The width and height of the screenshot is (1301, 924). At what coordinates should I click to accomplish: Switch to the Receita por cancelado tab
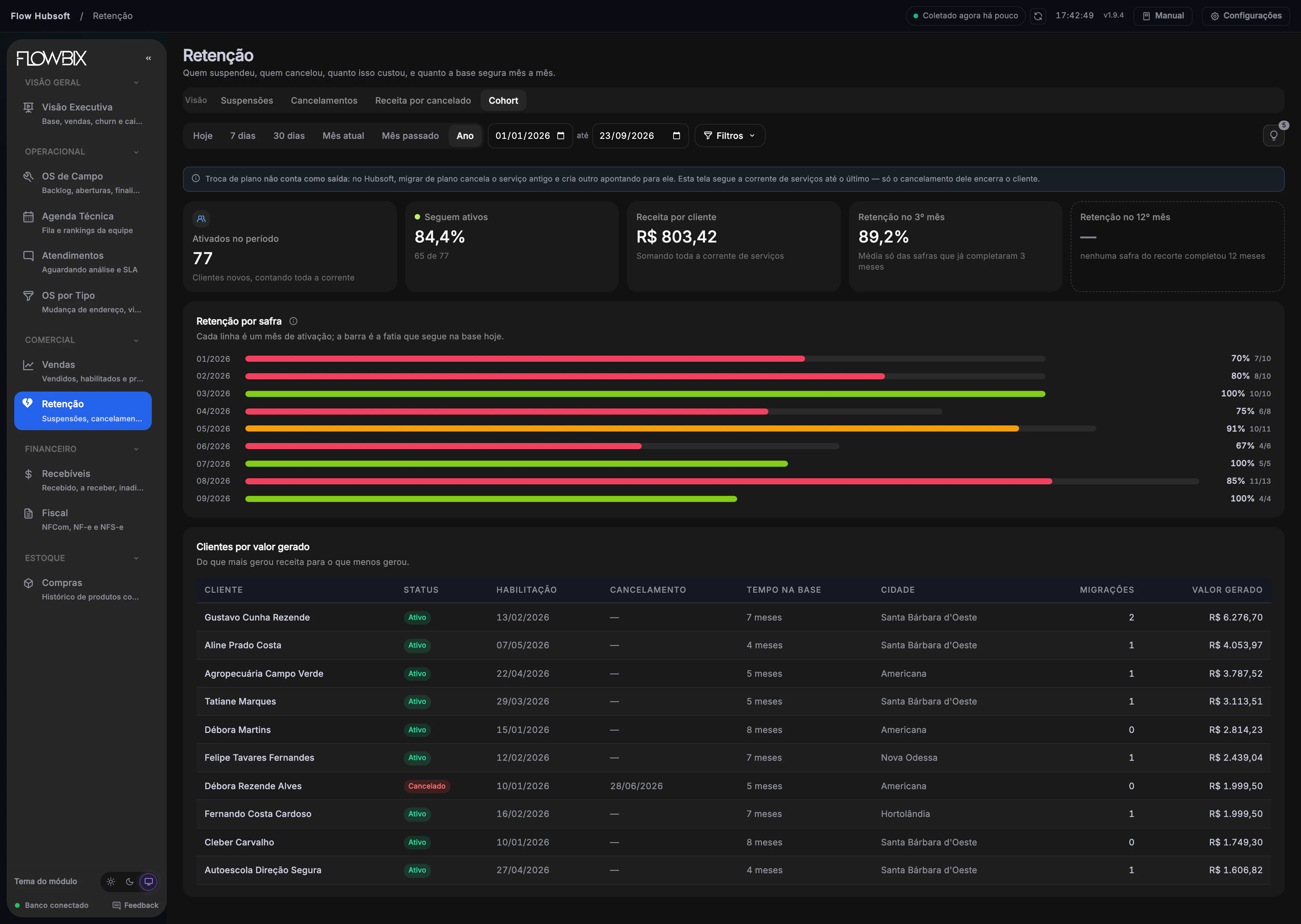click(x=423, y=101)
